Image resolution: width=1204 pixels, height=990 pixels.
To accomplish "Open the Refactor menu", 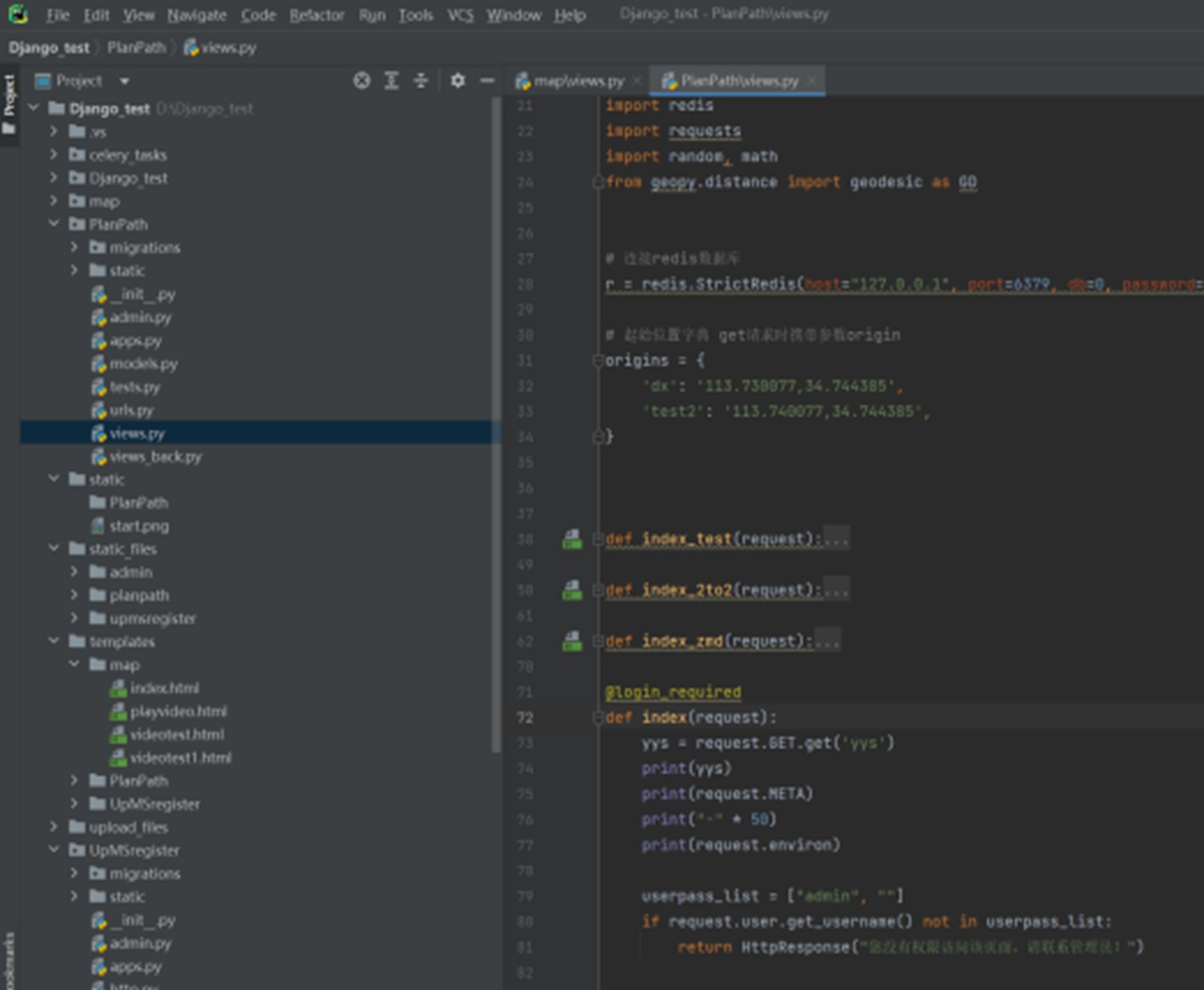I will 316,15.
